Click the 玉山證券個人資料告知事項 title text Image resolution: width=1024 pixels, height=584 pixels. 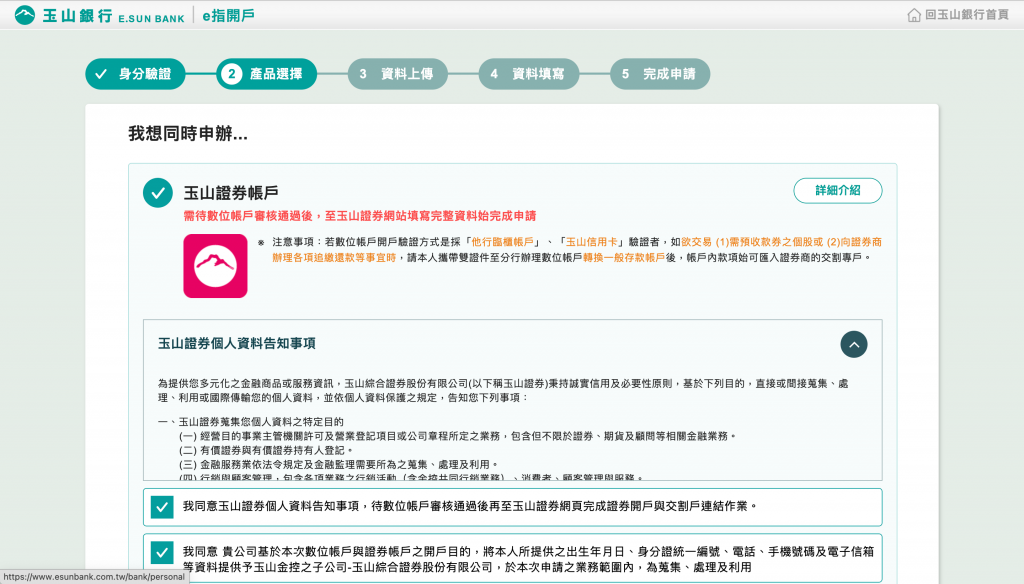237,344
